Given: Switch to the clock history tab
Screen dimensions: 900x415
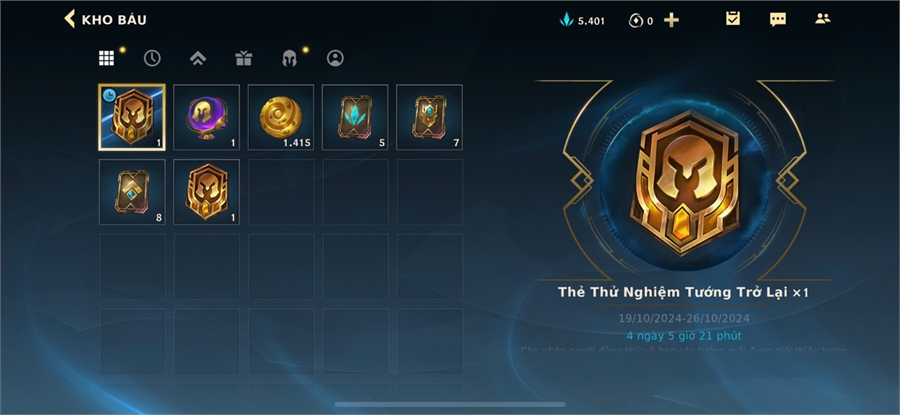Looking at the screenshot, I should [x=152, y=58].
